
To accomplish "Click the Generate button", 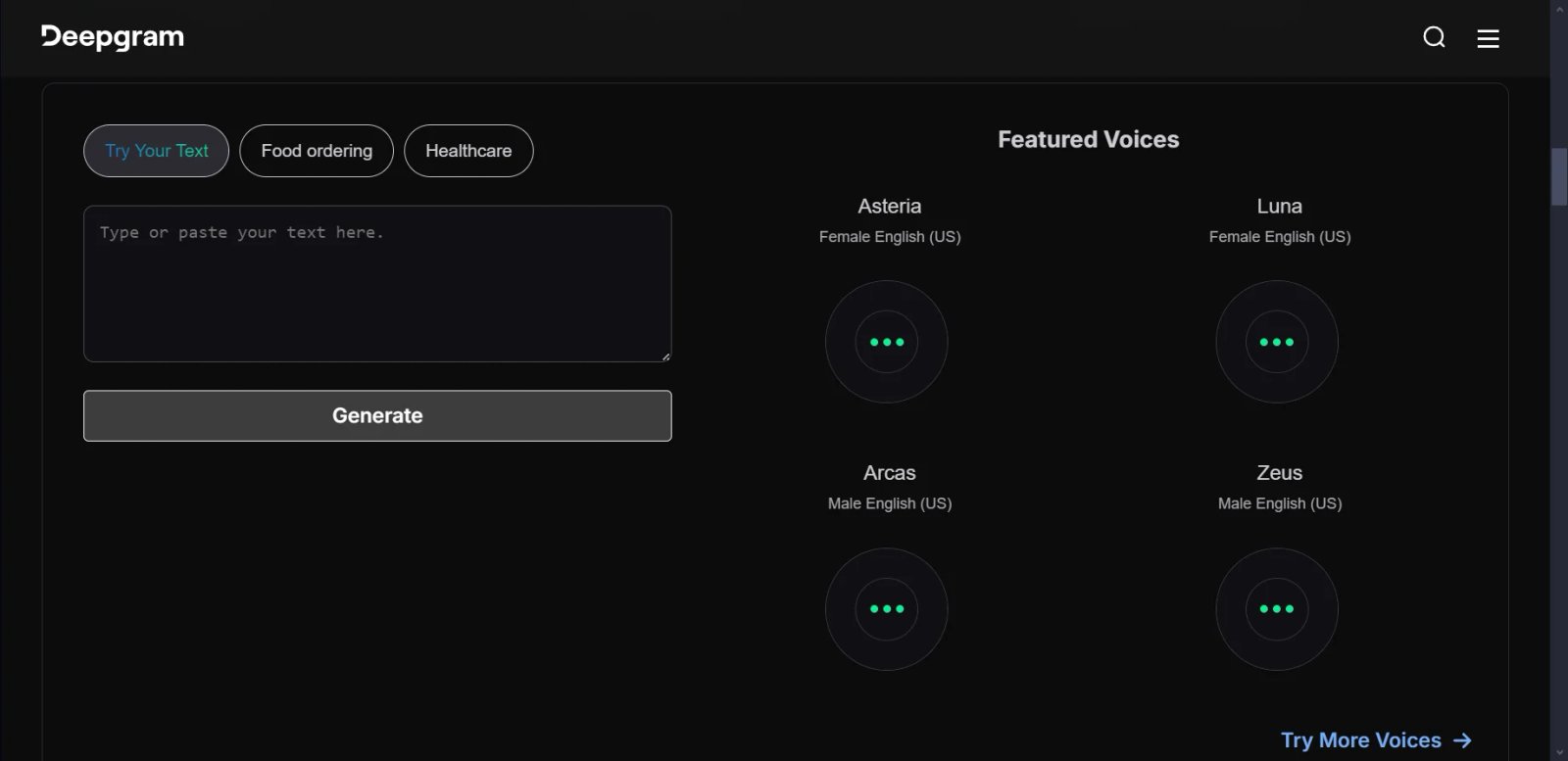I will pos(377,415).
